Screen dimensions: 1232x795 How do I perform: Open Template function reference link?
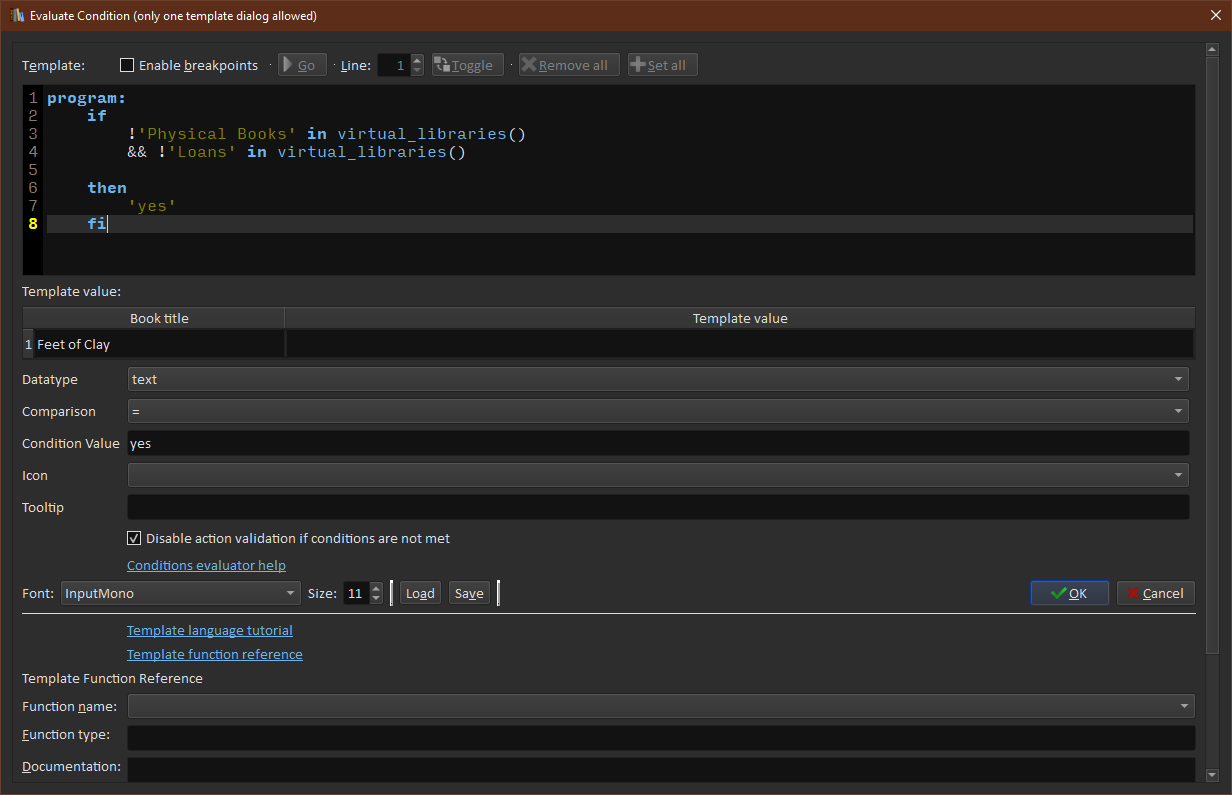click(x=214, y=654)
